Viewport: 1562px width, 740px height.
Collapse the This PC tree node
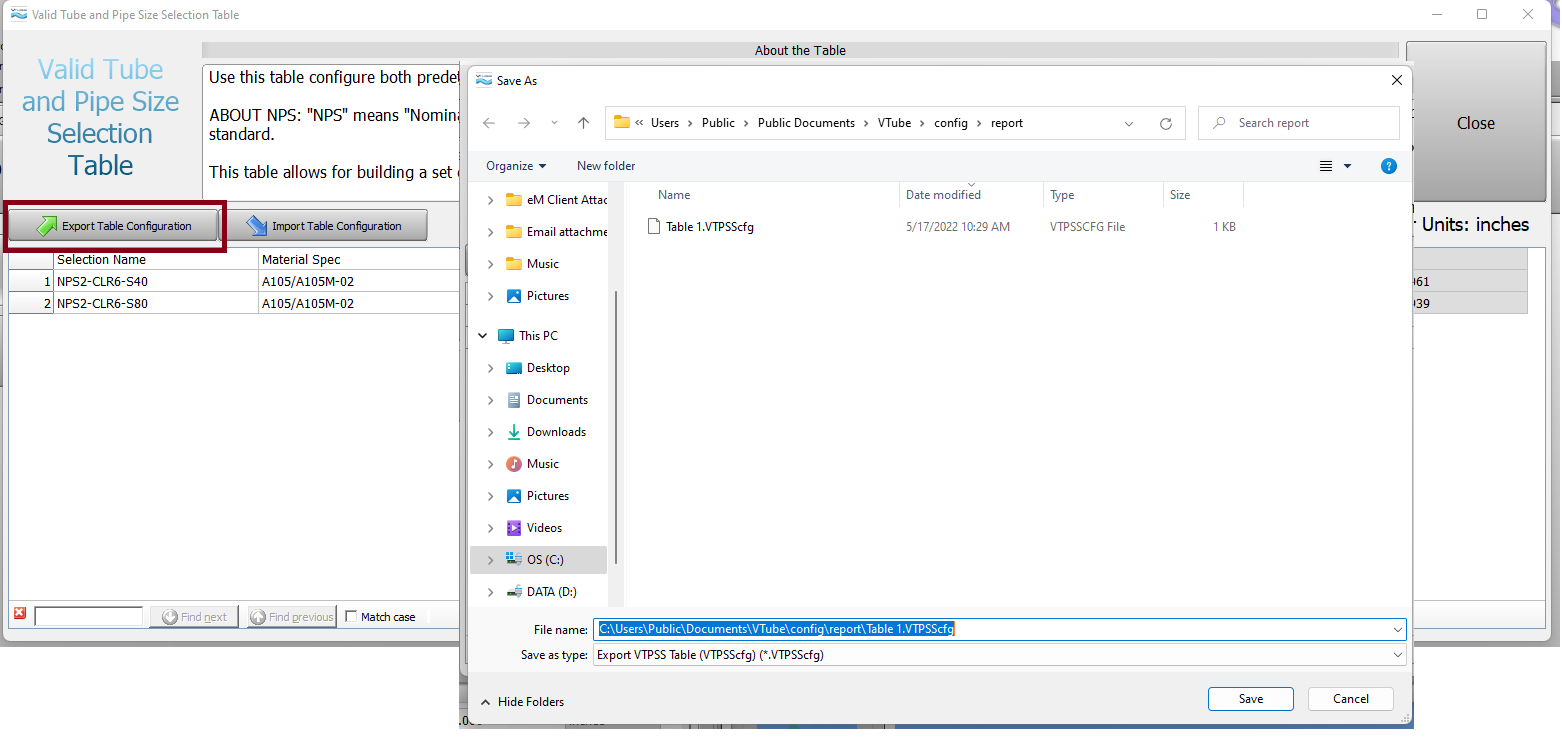pyautogui.click(x=483, y=336)
